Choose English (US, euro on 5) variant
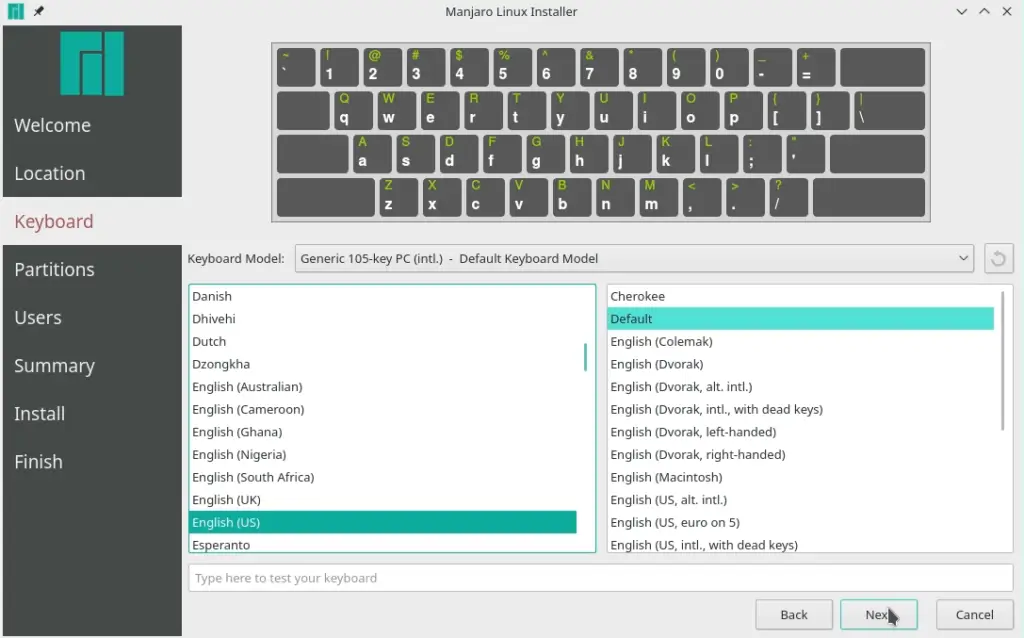Screen dimensions: 1024x638 click(x=801, y=522)
